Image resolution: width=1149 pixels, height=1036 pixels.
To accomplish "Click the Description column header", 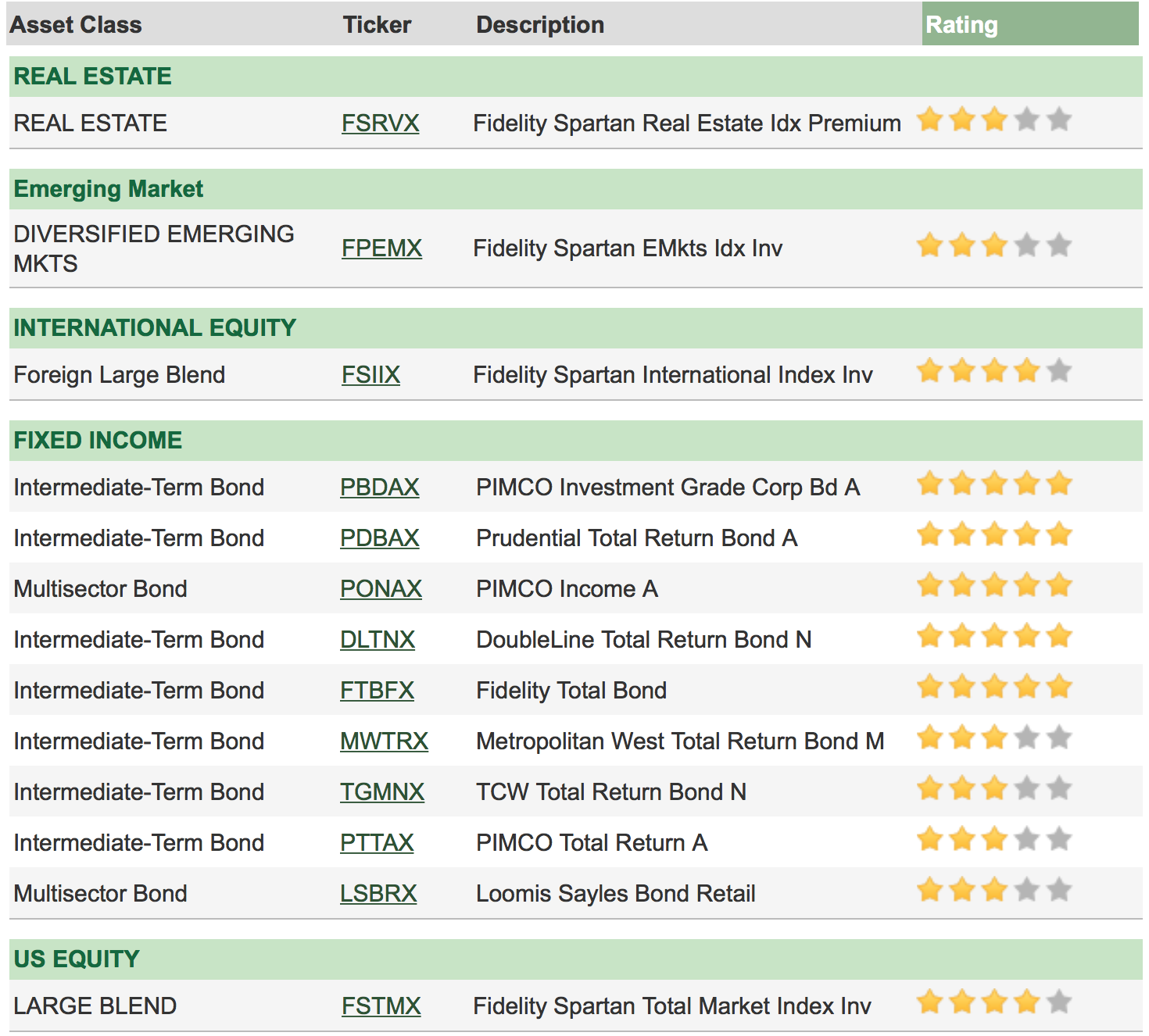I will tap(540, 25).
